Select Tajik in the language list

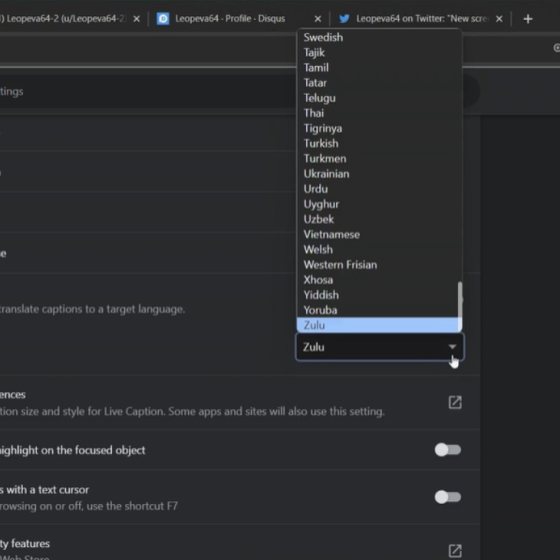point(378,52)
